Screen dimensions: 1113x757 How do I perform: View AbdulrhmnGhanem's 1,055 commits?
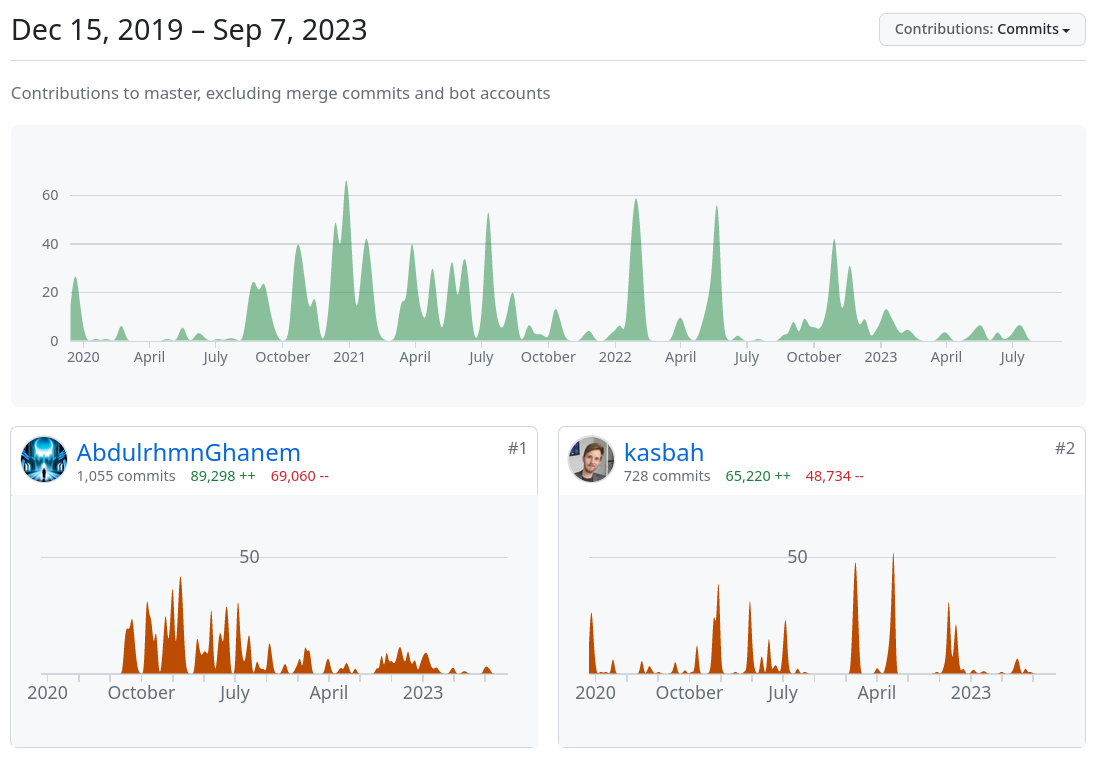[x=126, y=476]
